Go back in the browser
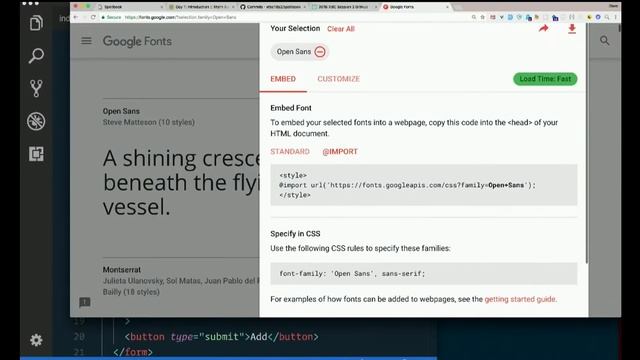This screenshot has width=640, height=360. tap(76, 17)
